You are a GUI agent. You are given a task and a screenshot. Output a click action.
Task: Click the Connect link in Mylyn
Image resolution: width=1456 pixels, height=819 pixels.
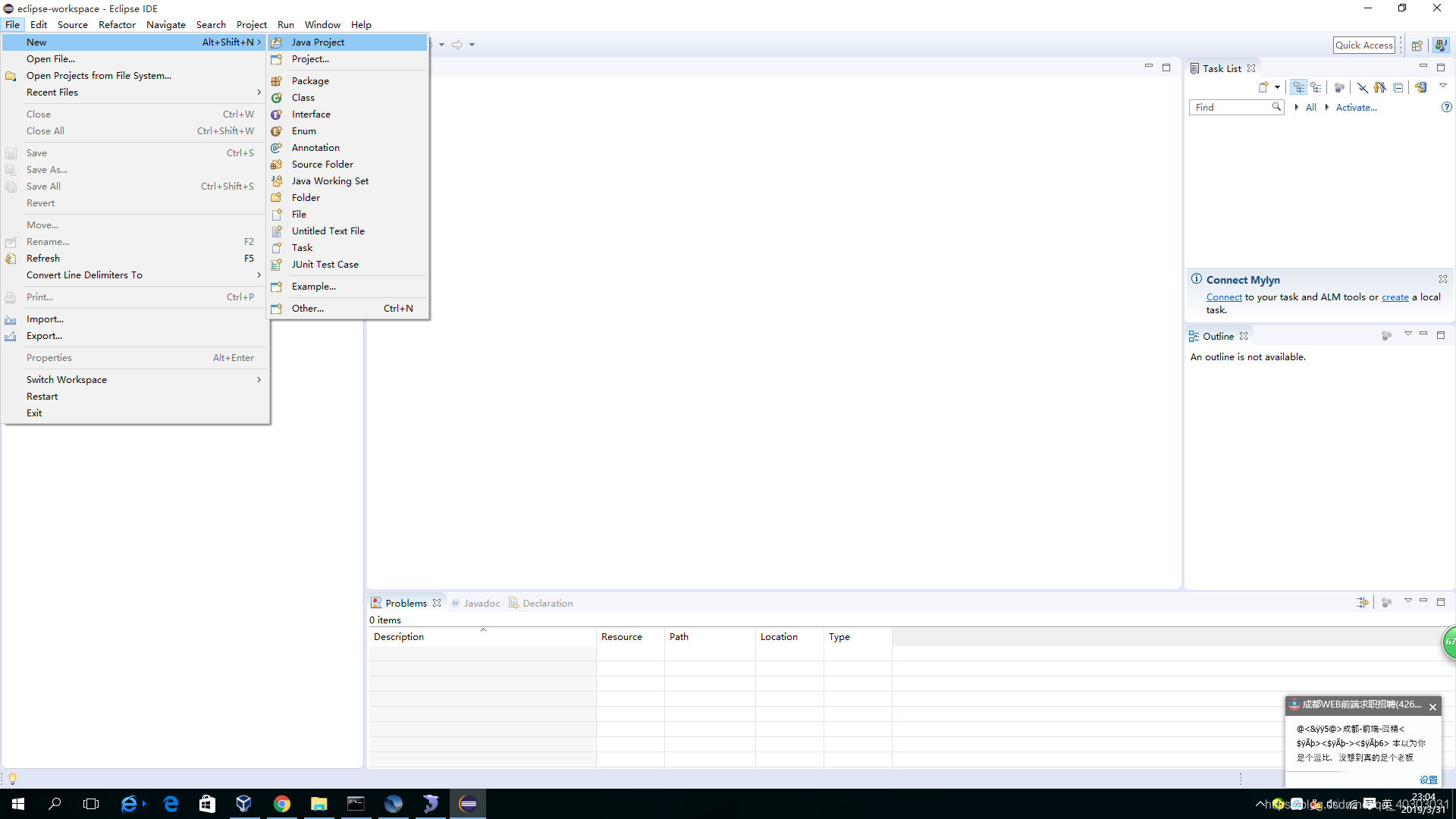tap(1224, 297)
